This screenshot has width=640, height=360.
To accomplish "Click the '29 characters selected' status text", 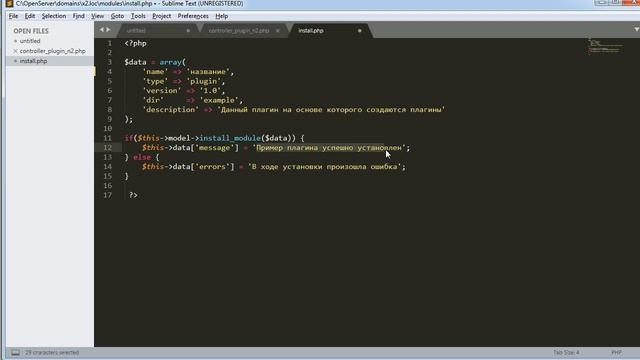I will tap(52, 352).
